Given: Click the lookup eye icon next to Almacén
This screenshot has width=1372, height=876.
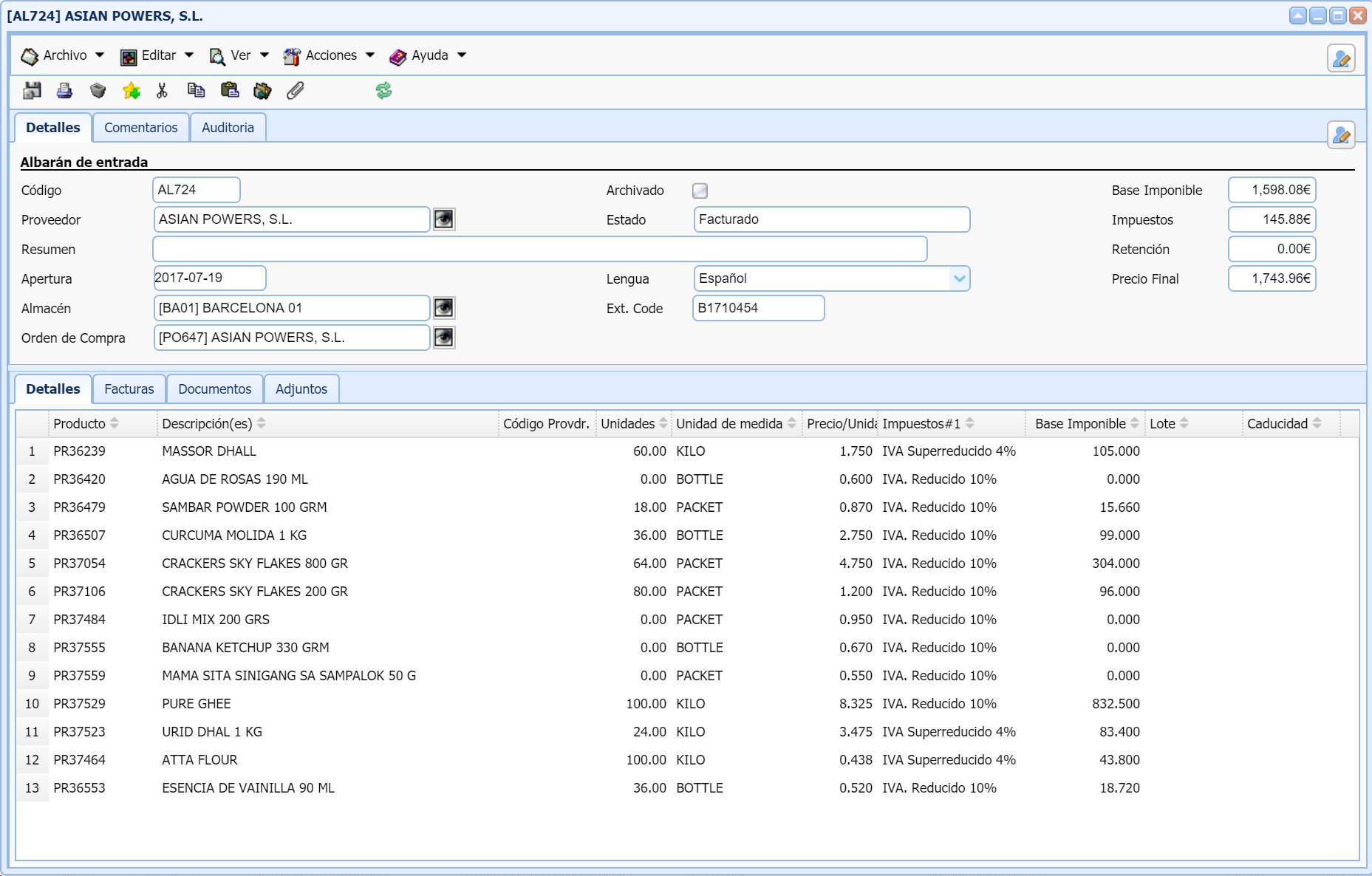Looking at the screenshot, I should [x=444, y=308].
